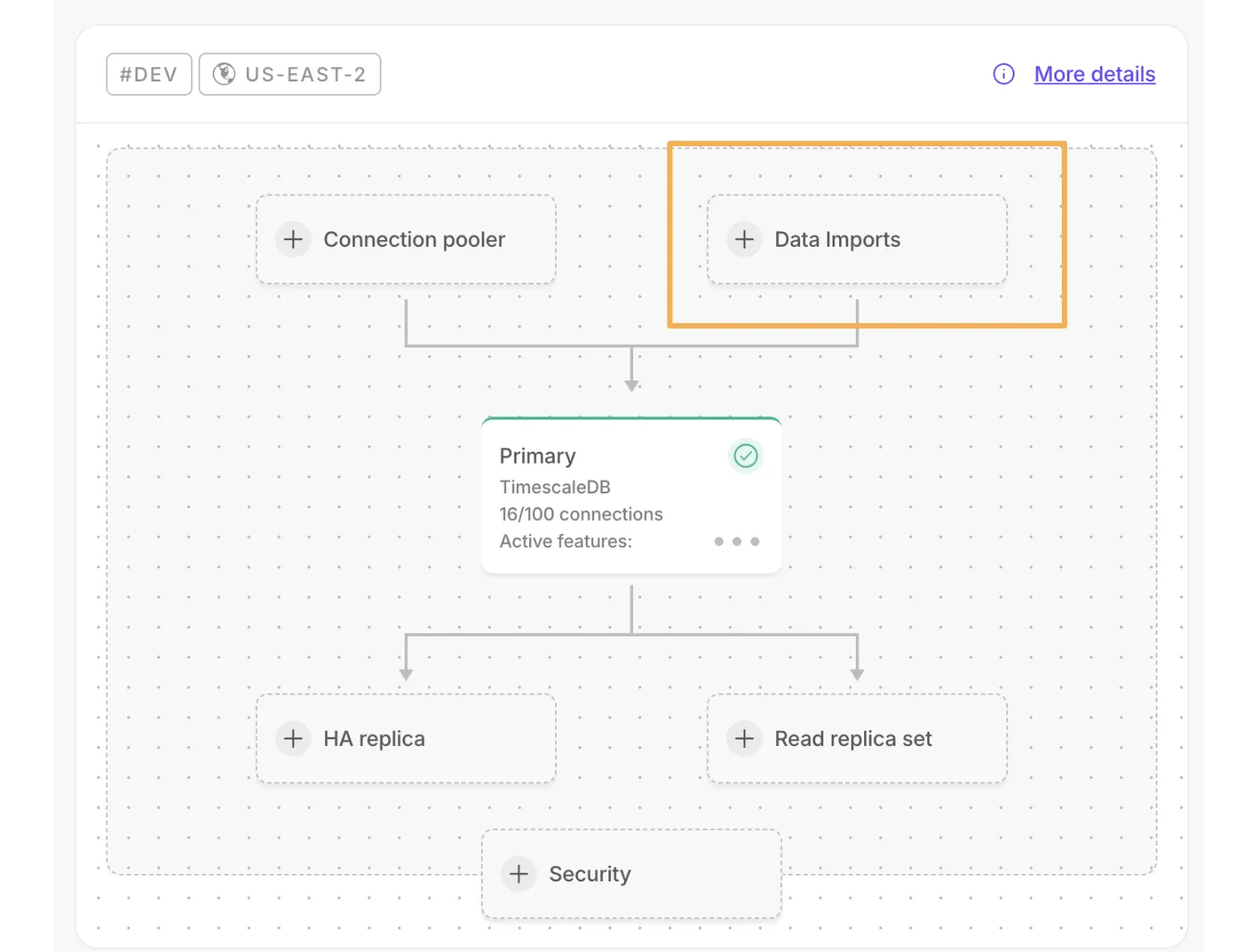
Task: Open the More details link
Action: click(1094, 74)
